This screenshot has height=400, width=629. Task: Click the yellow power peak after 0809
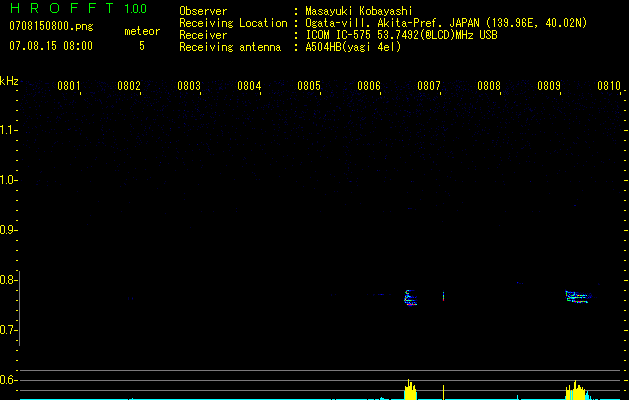click(x=576, y=390)
